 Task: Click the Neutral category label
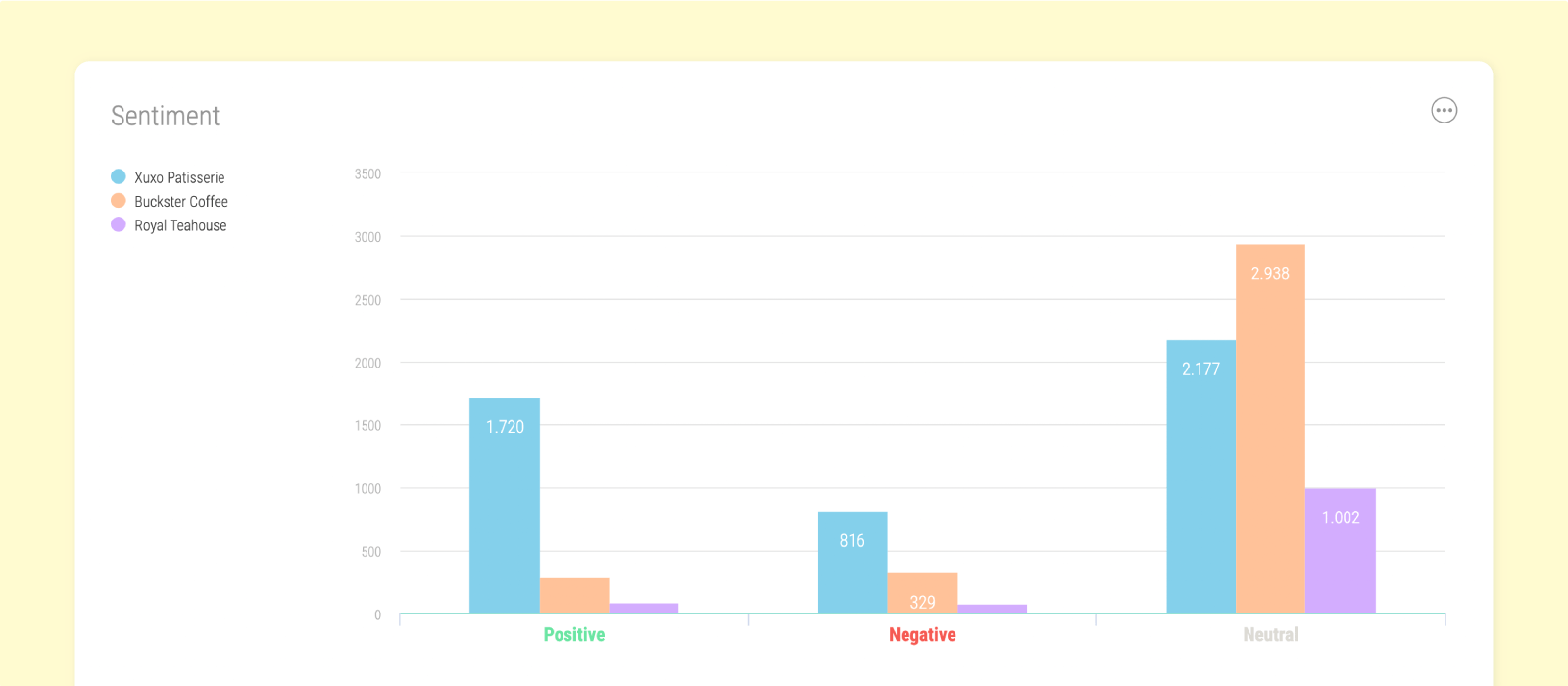(x=1269, y=634)
